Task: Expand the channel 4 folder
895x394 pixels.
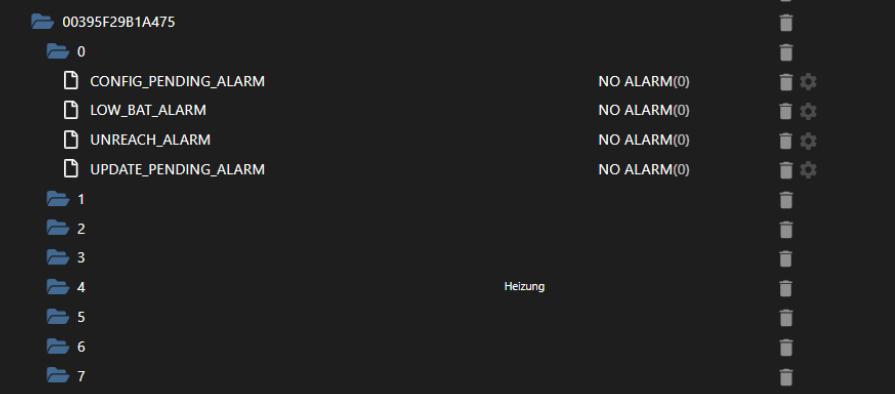Action: pos(58,287)
